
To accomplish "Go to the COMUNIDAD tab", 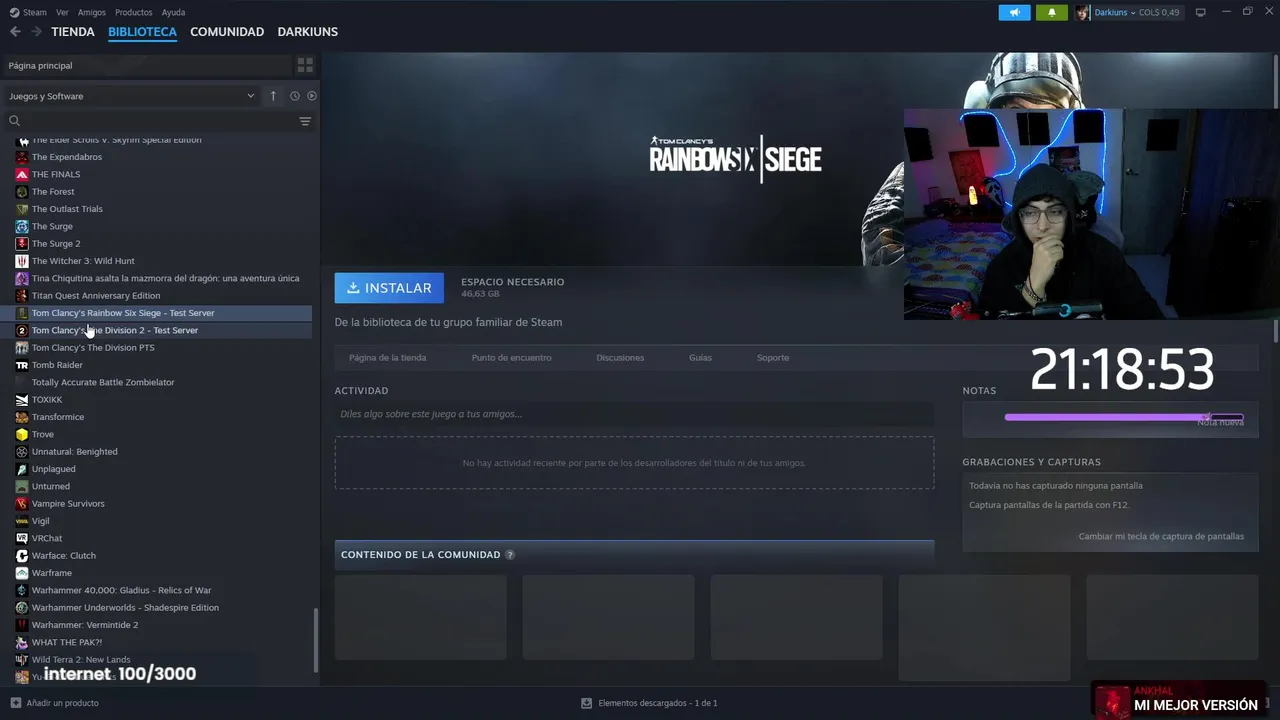I will (227, 32).
